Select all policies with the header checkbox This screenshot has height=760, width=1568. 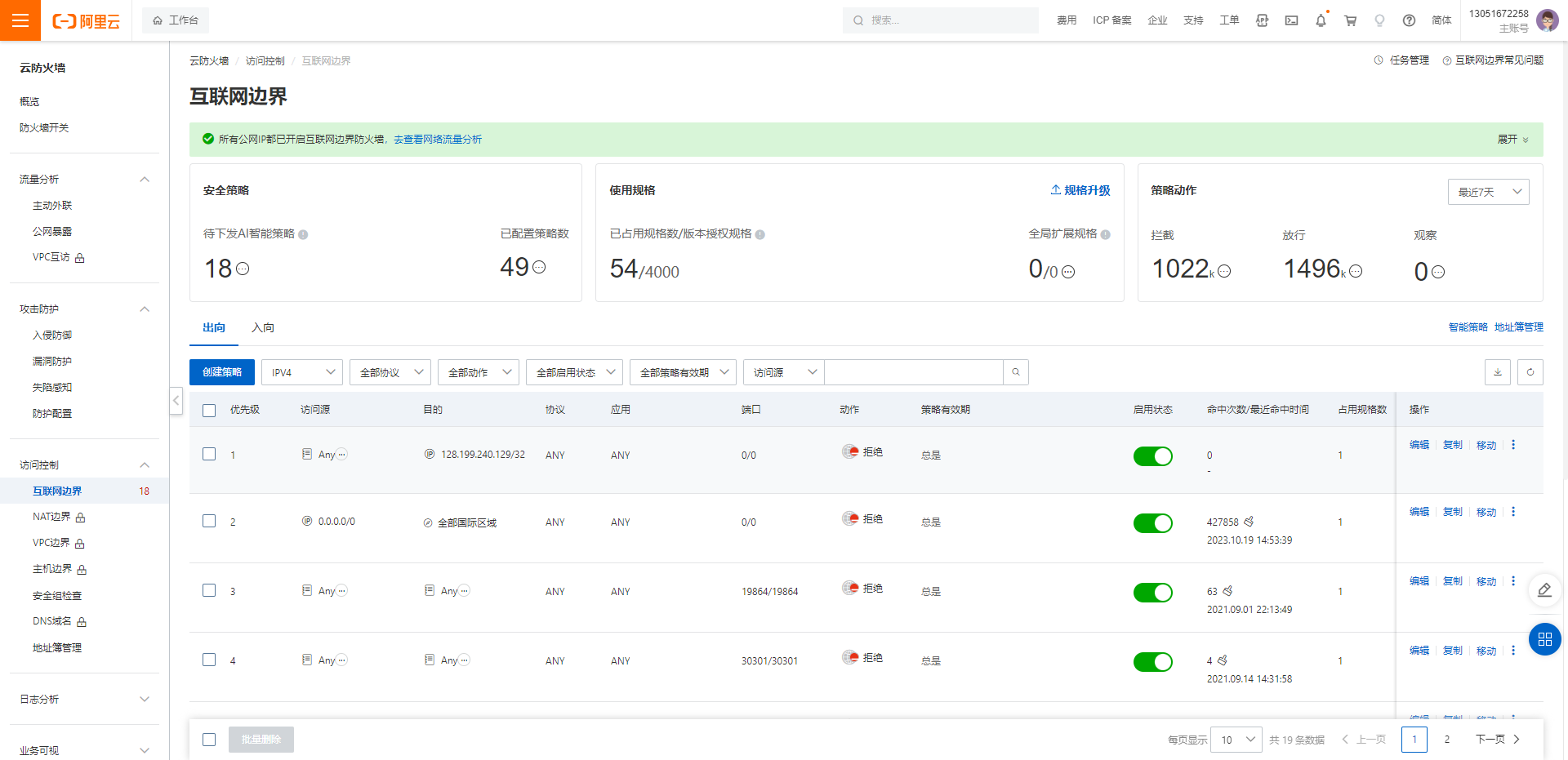(x=209, y=410)
